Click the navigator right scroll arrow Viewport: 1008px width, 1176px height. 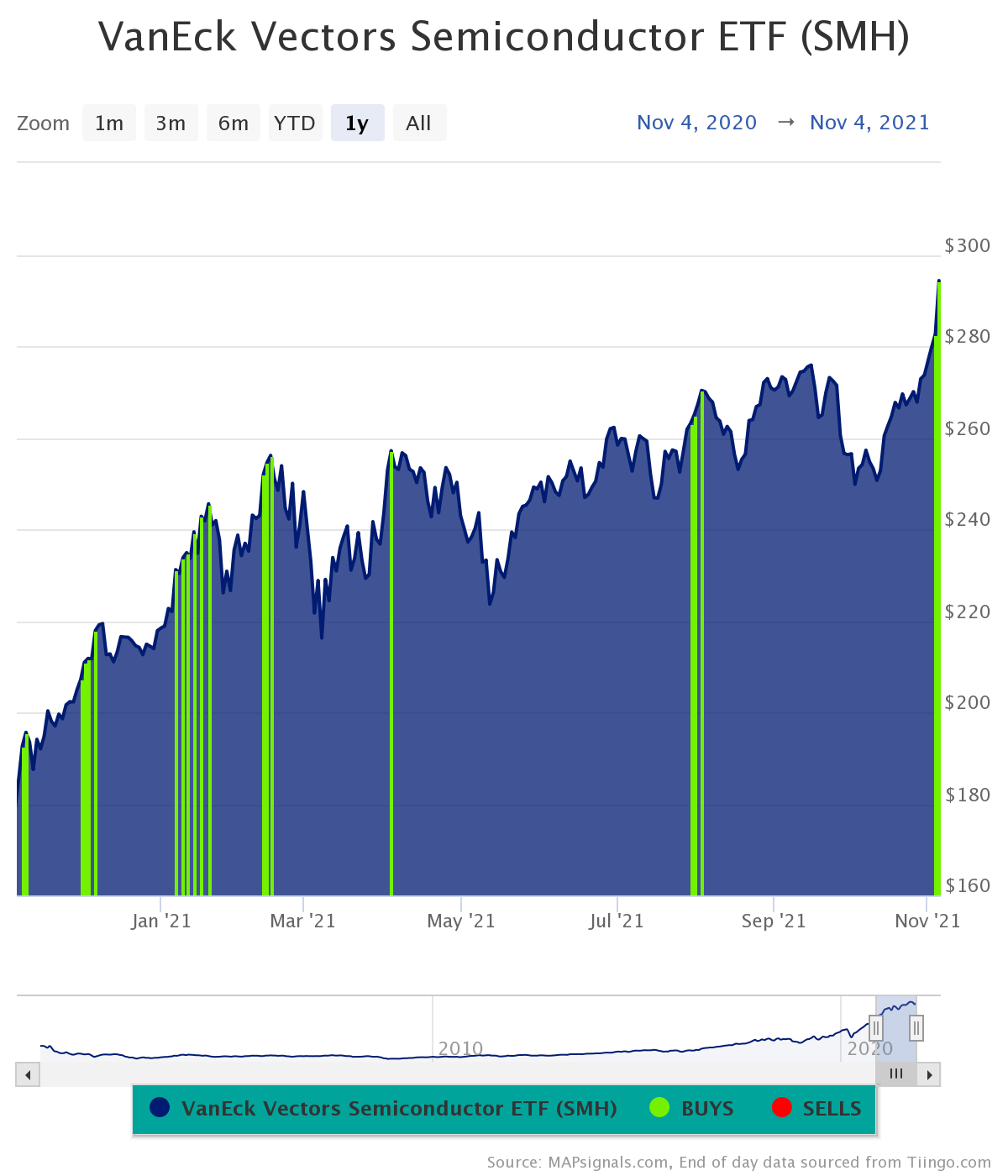929,1074
